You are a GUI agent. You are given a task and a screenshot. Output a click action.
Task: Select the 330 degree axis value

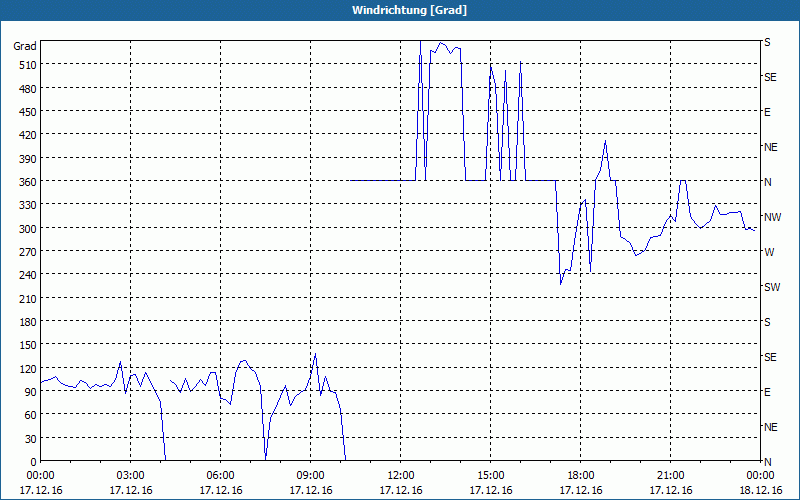28,206
